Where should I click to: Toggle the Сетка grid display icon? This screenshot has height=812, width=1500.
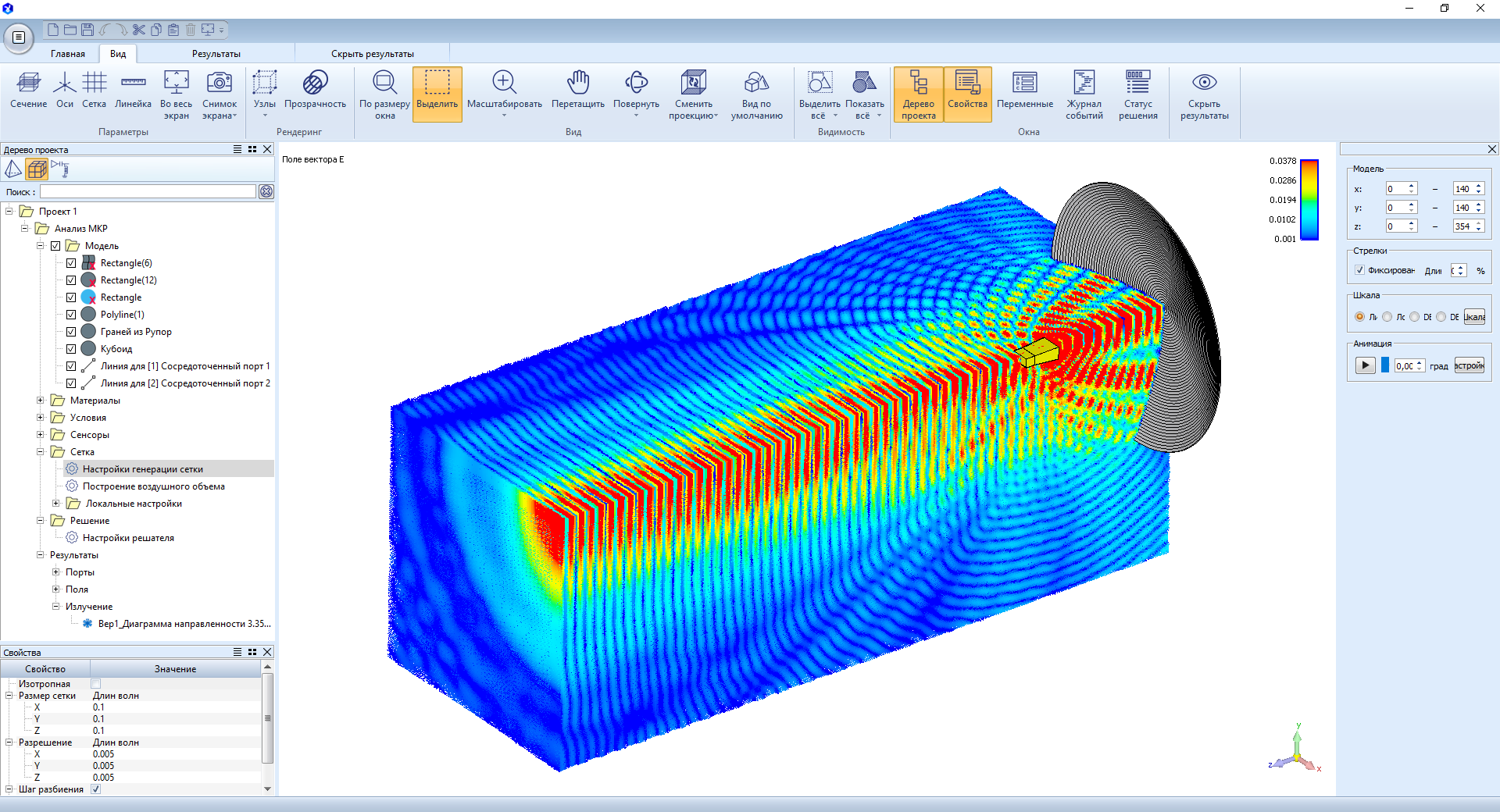[x=94, y=83]
